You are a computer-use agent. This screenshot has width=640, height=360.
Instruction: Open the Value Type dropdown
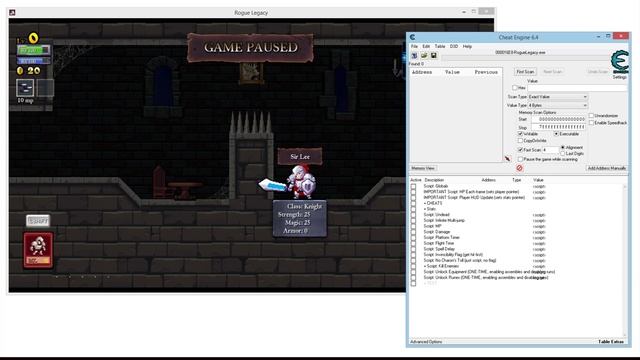(x=558, y=105)
